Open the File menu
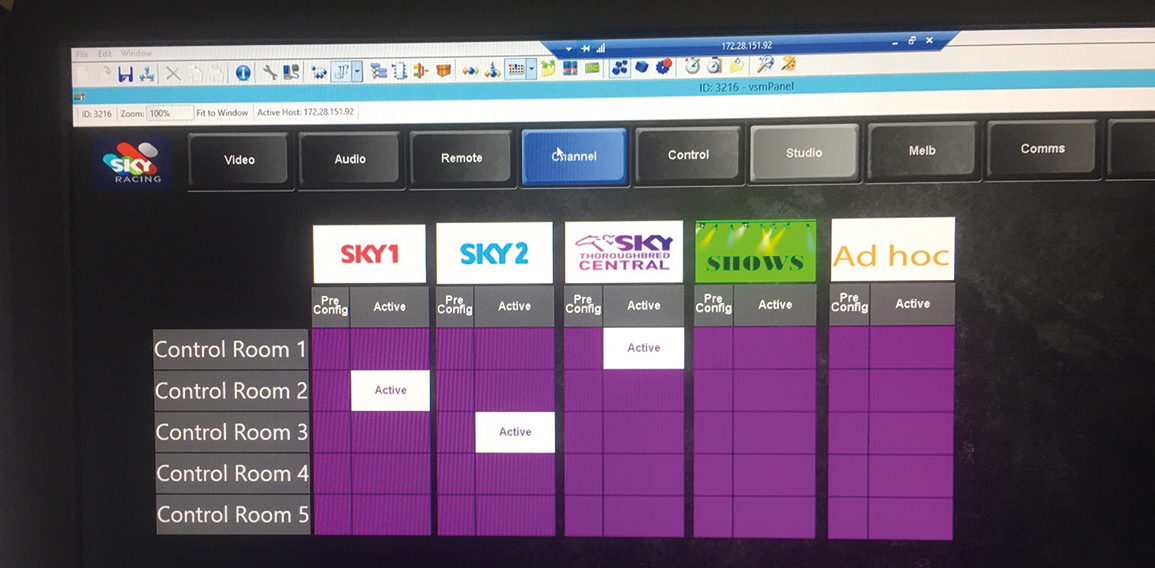The image size is (1155, 568). click(81, 54)
